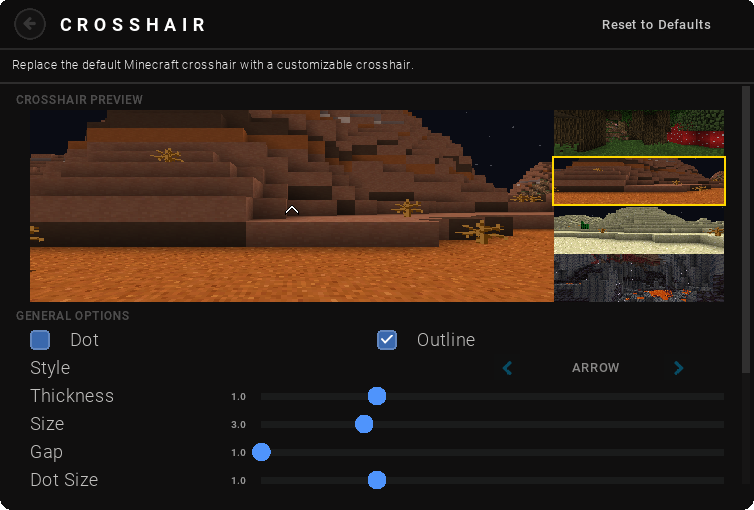Click the Size label

click(x=47, y=424)
